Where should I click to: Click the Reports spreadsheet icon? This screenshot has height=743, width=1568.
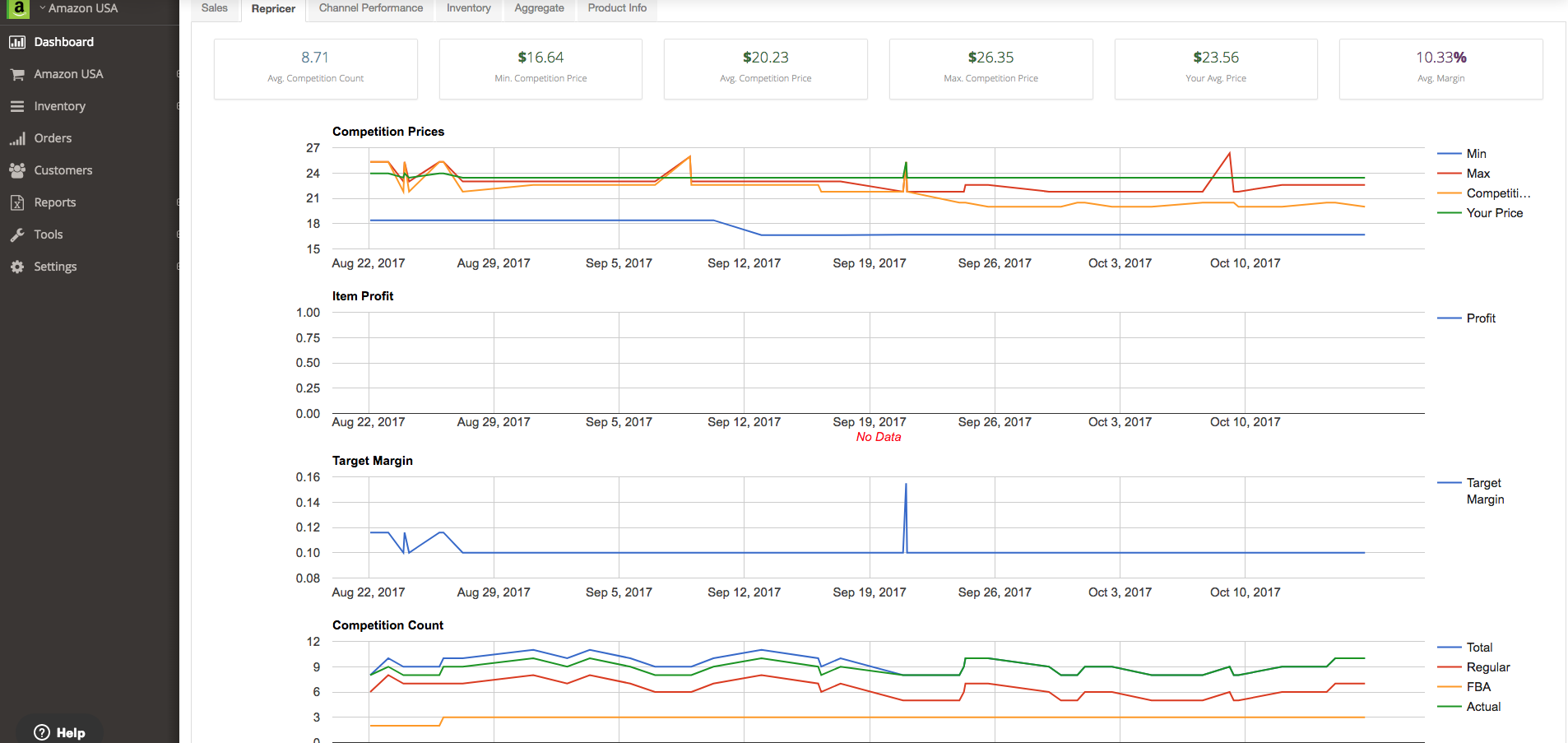click(17, 202)
